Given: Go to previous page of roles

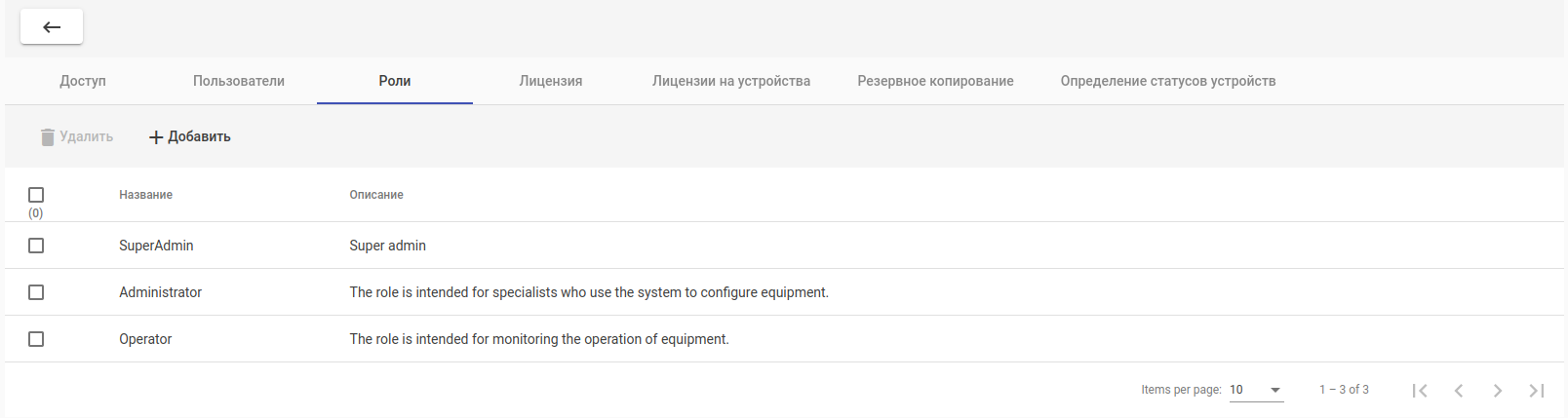Looking at the screenshot, I should point(1459,391).
